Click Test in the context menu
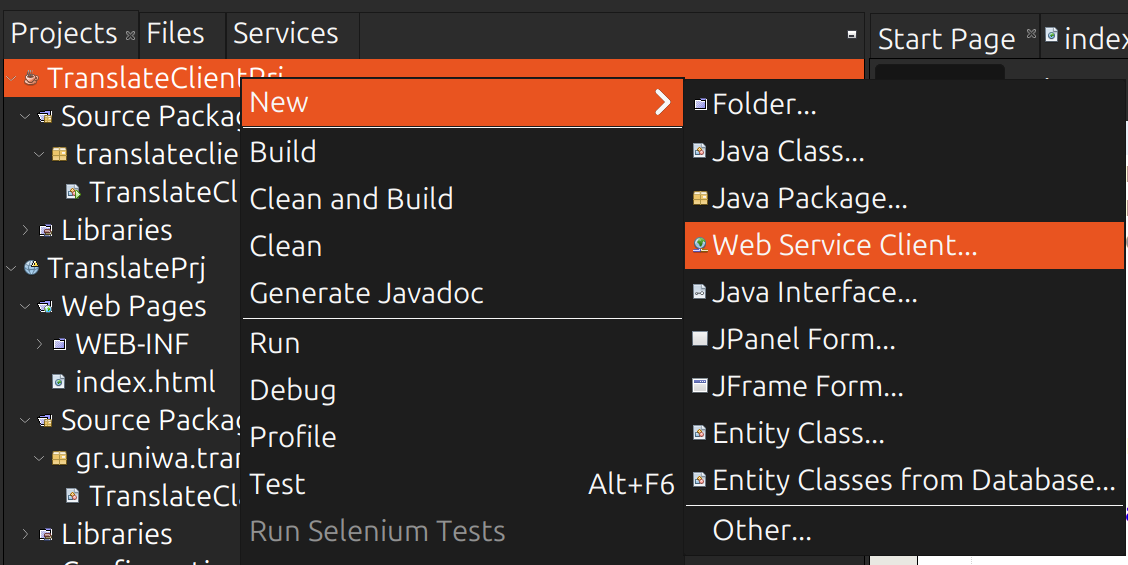The width and height of the screenshot is (1128, 565). pos(462,484)
